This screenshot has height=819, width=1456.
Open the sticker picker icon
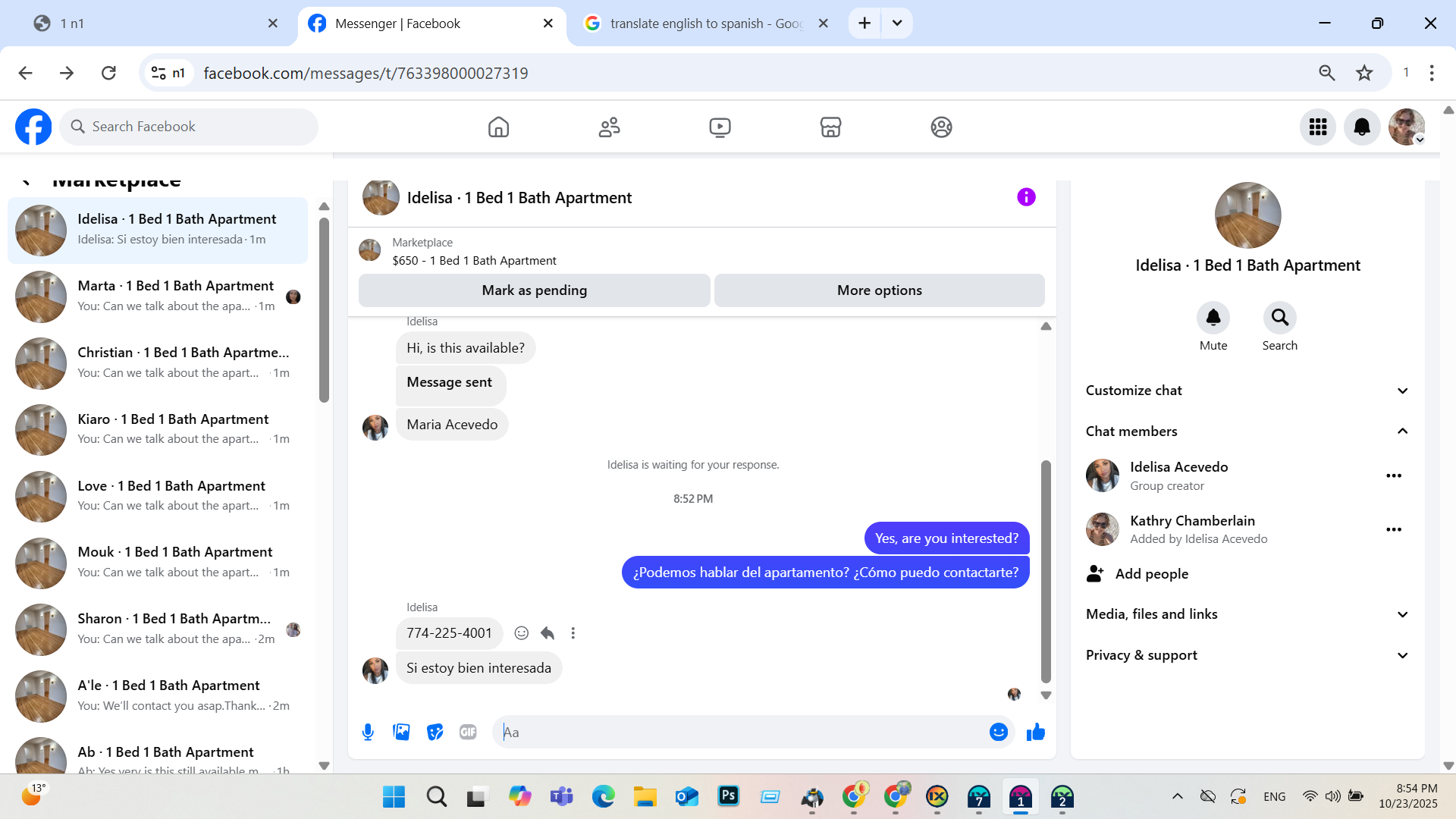tap(435, 732)
